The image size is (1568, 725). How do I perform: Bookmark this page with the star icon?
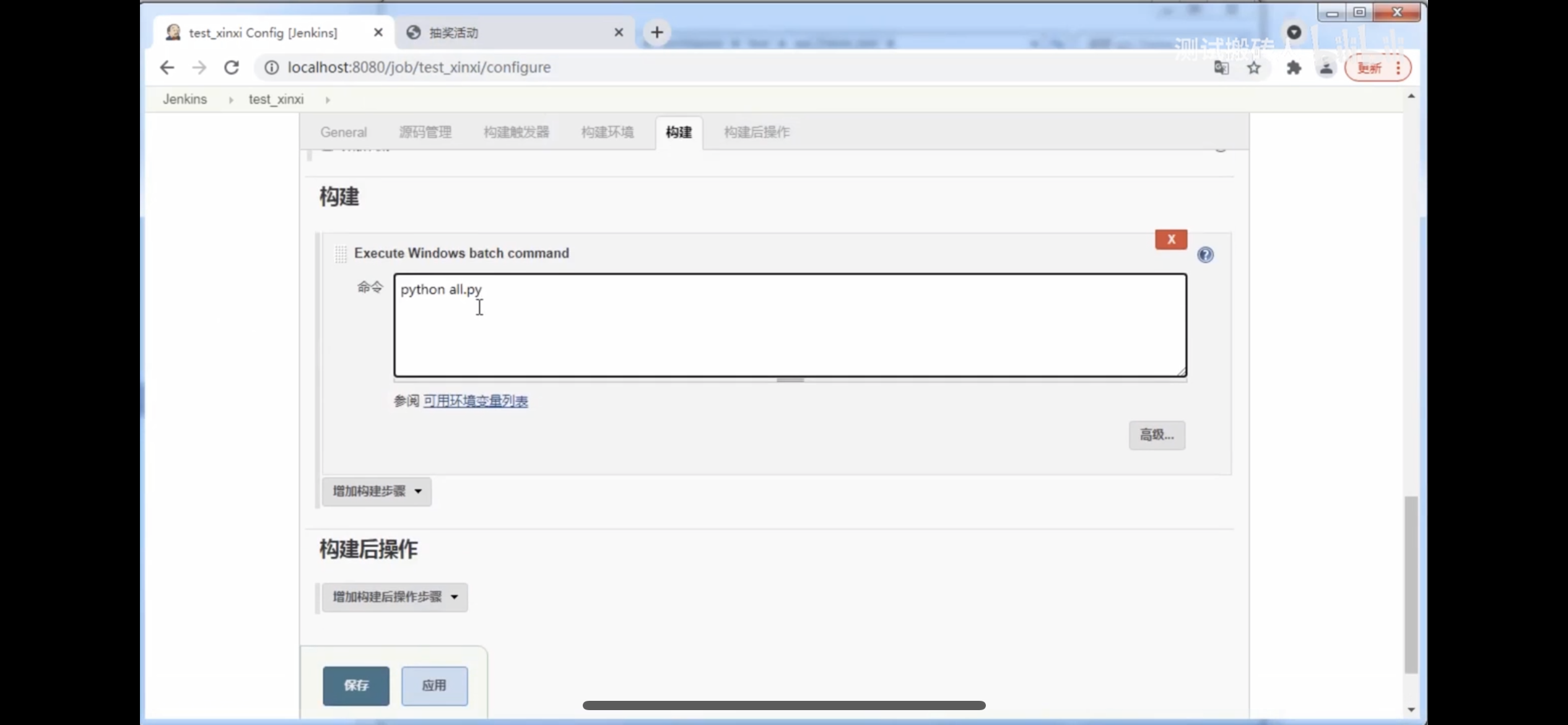pos(1254,68)
